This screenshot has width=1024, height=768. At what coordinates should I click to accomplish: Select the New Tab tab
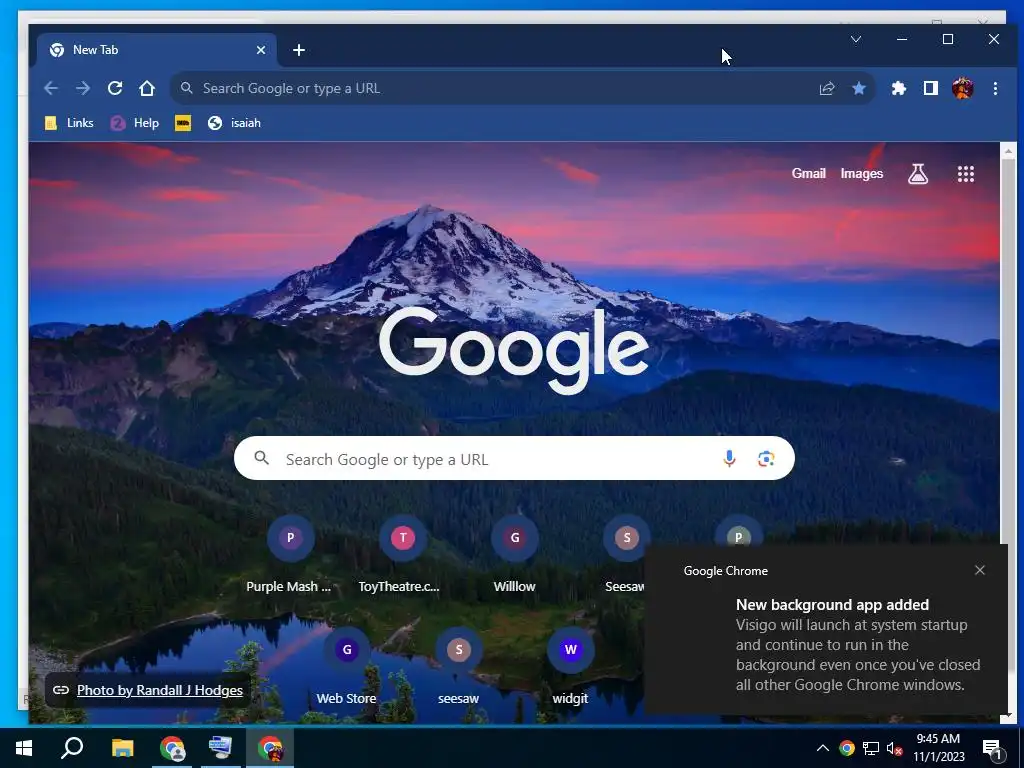(x=157, y=50)
